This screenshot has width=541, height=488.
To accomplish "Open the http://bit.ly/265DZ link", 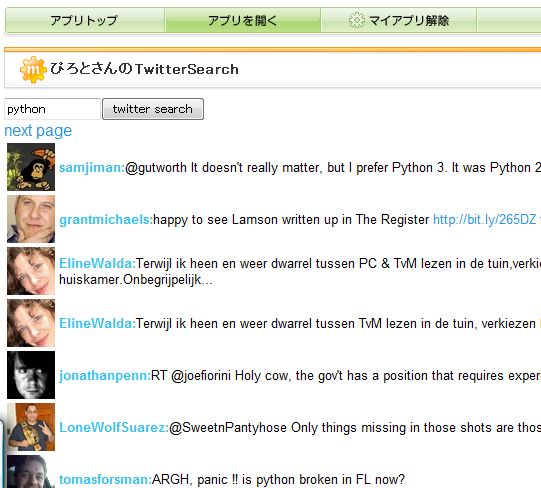I will (484, 220).
